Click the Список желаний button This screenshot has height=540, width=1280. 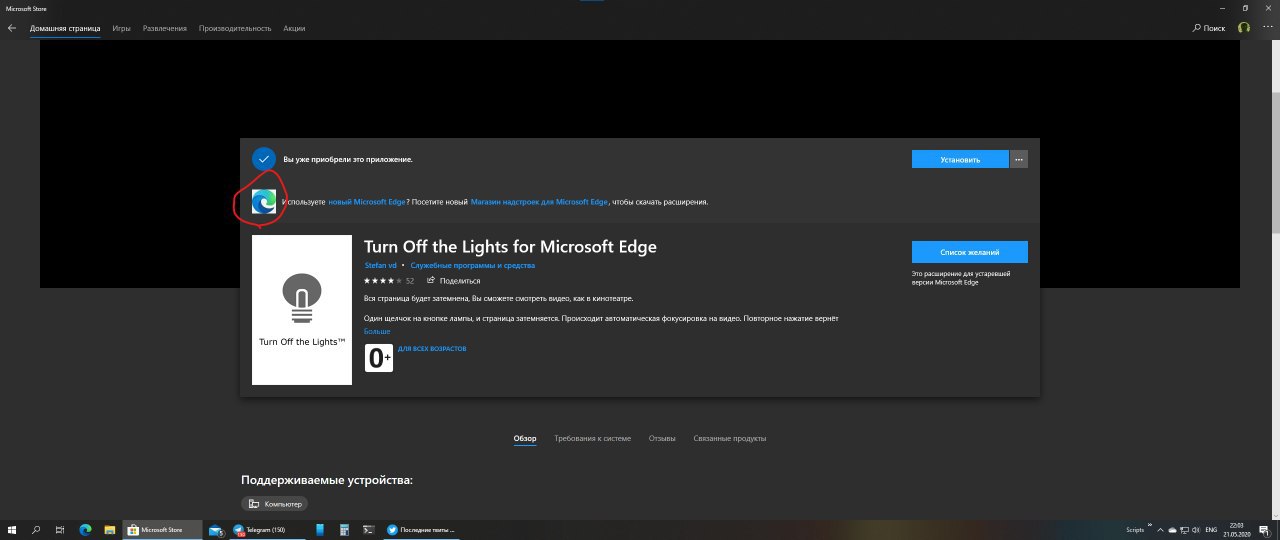click(x=970, y=251)
